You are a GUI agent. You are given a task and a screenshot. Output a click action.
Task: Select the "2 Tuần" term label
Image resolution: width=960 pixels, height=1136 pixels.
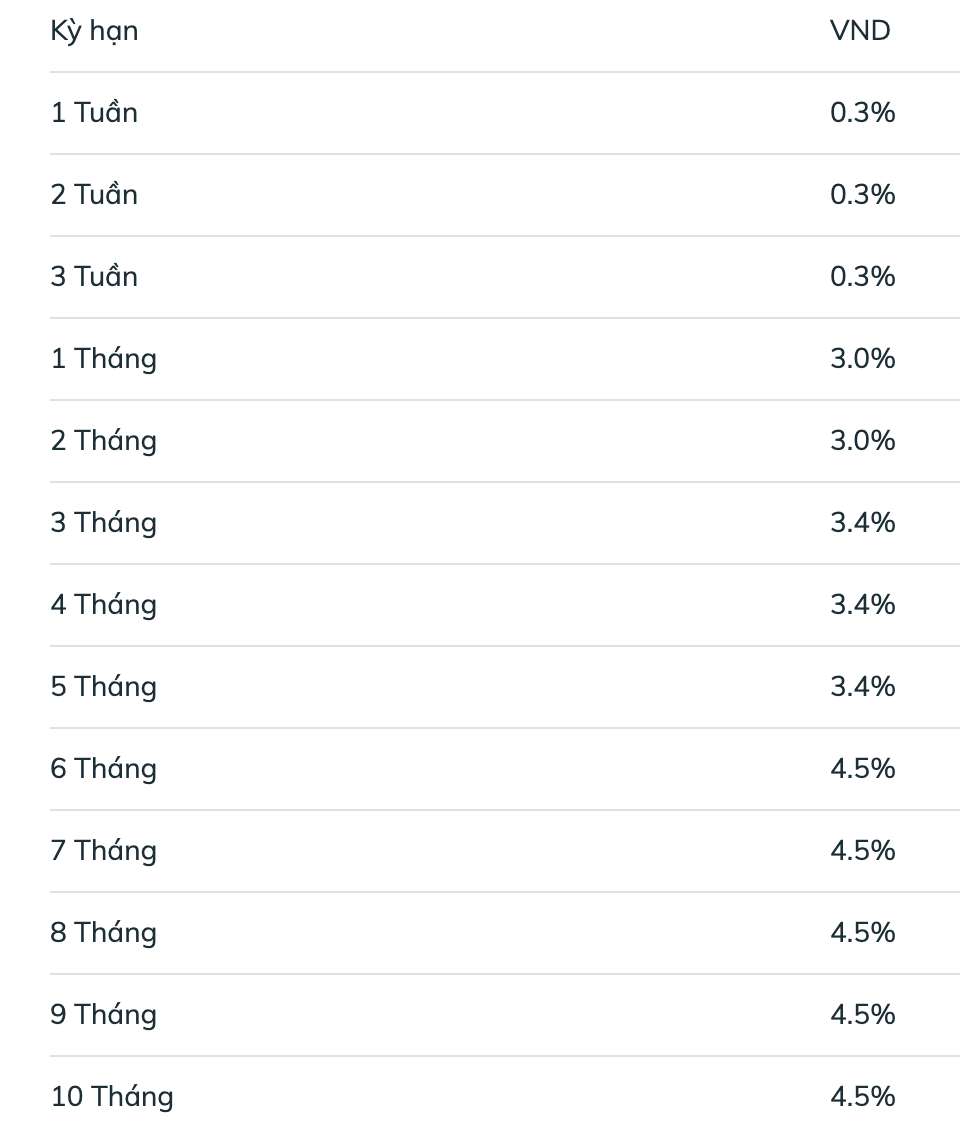tap(94, 194)
